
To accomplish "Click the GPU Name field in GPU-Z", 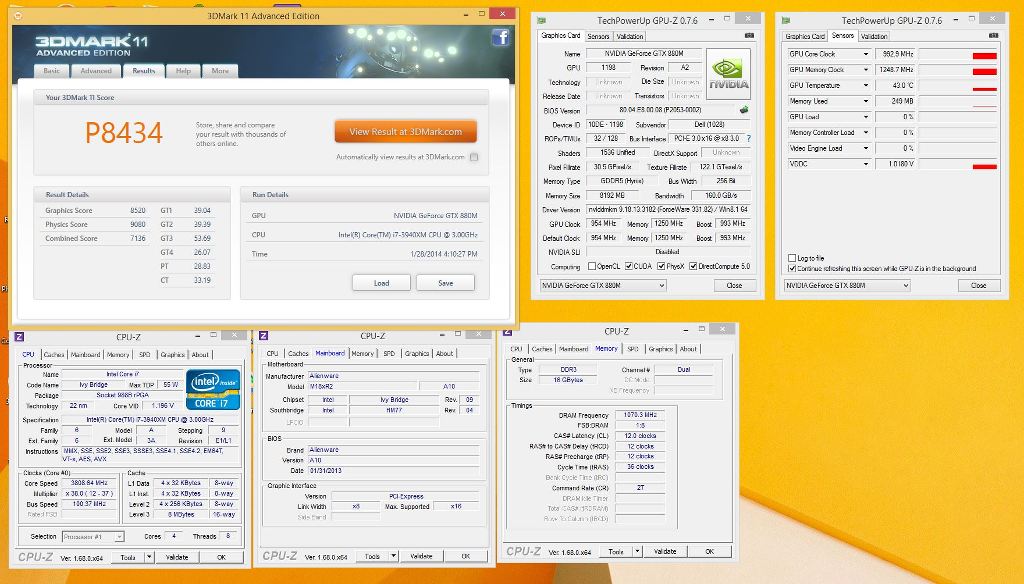I will [x=643, y=54].
